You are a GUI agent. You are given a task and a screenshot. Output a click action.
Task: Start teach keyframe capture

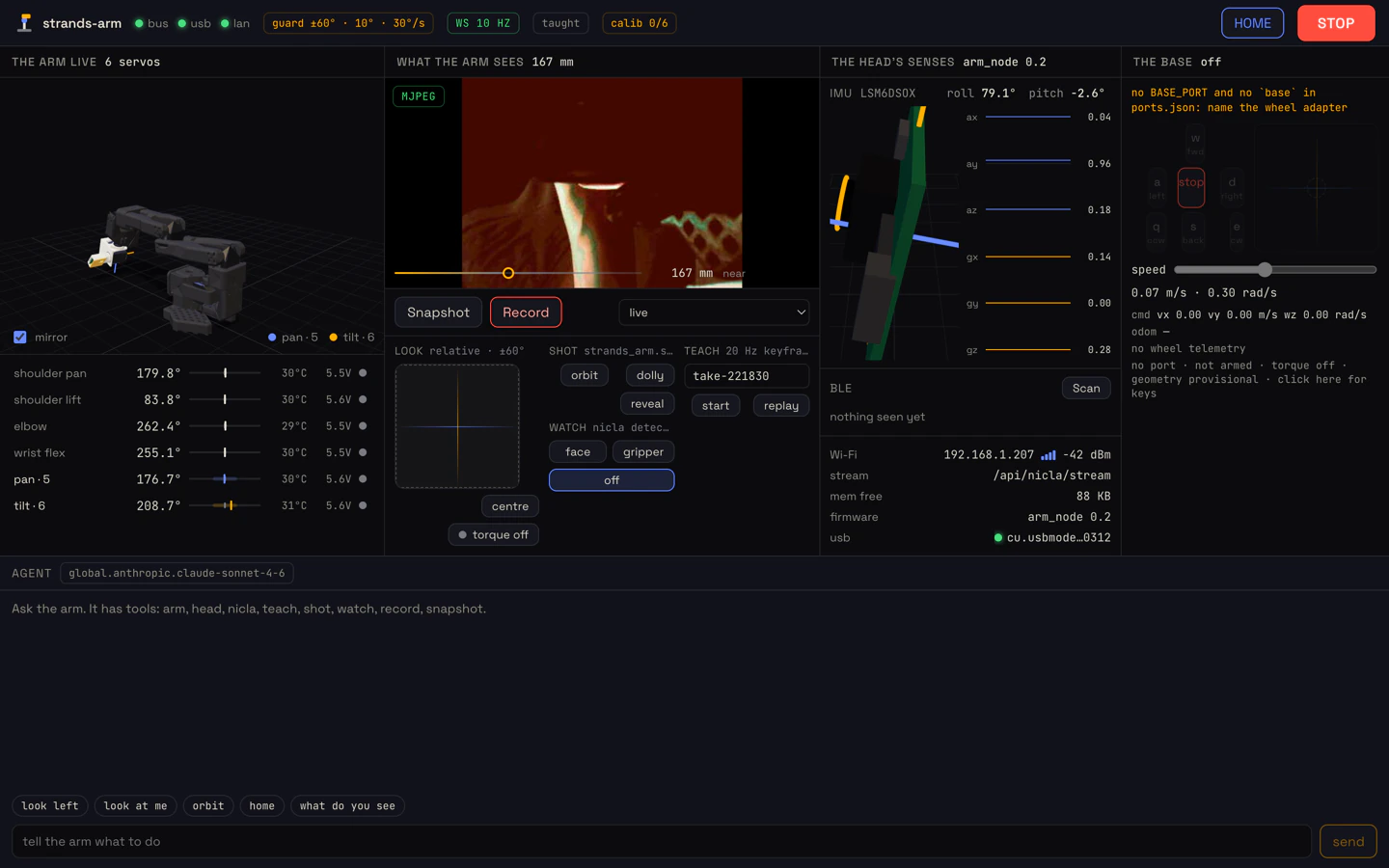point(716,406)
